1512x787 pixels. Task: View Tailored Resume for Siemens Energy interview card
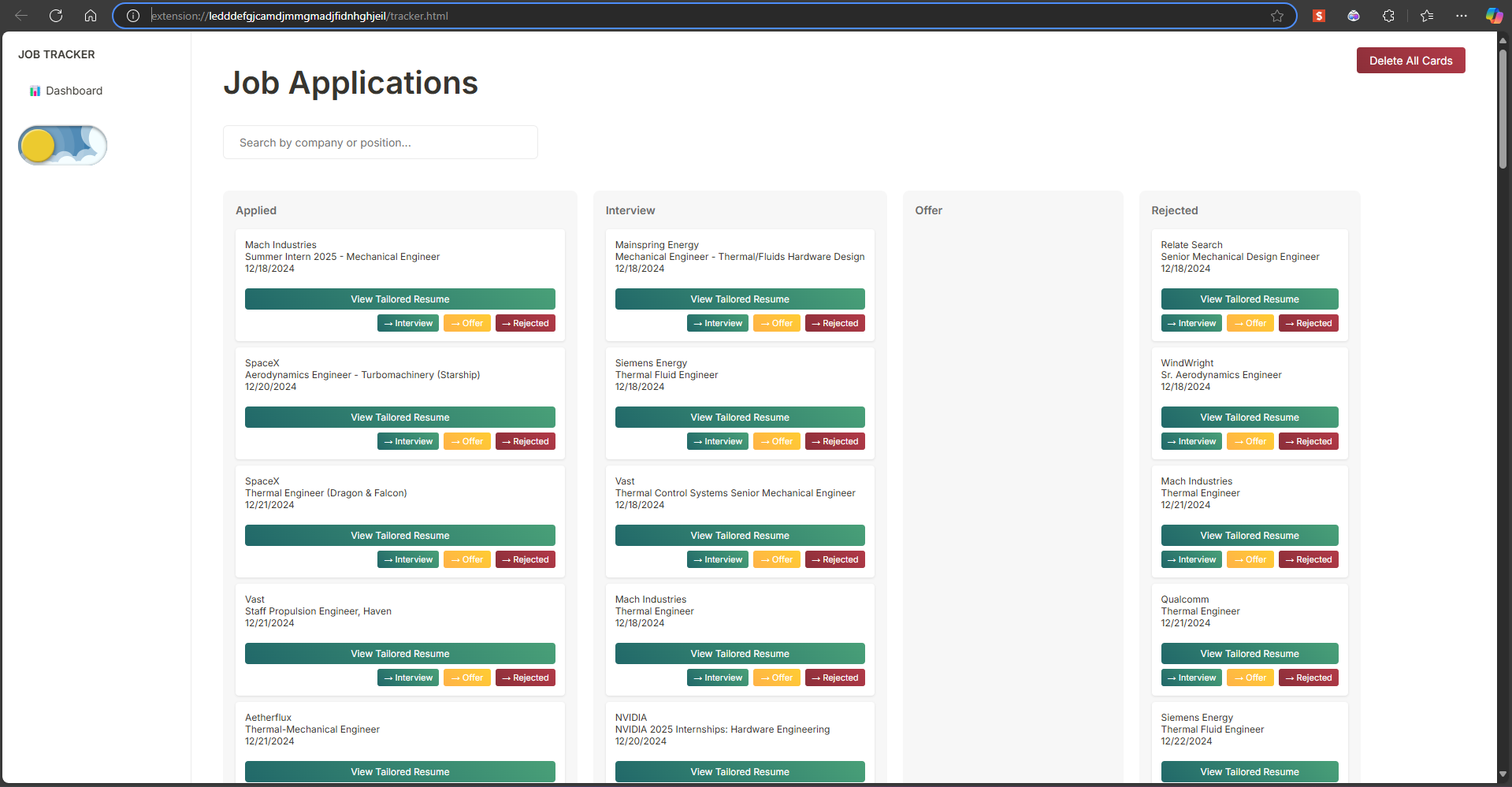coord(740,418)
